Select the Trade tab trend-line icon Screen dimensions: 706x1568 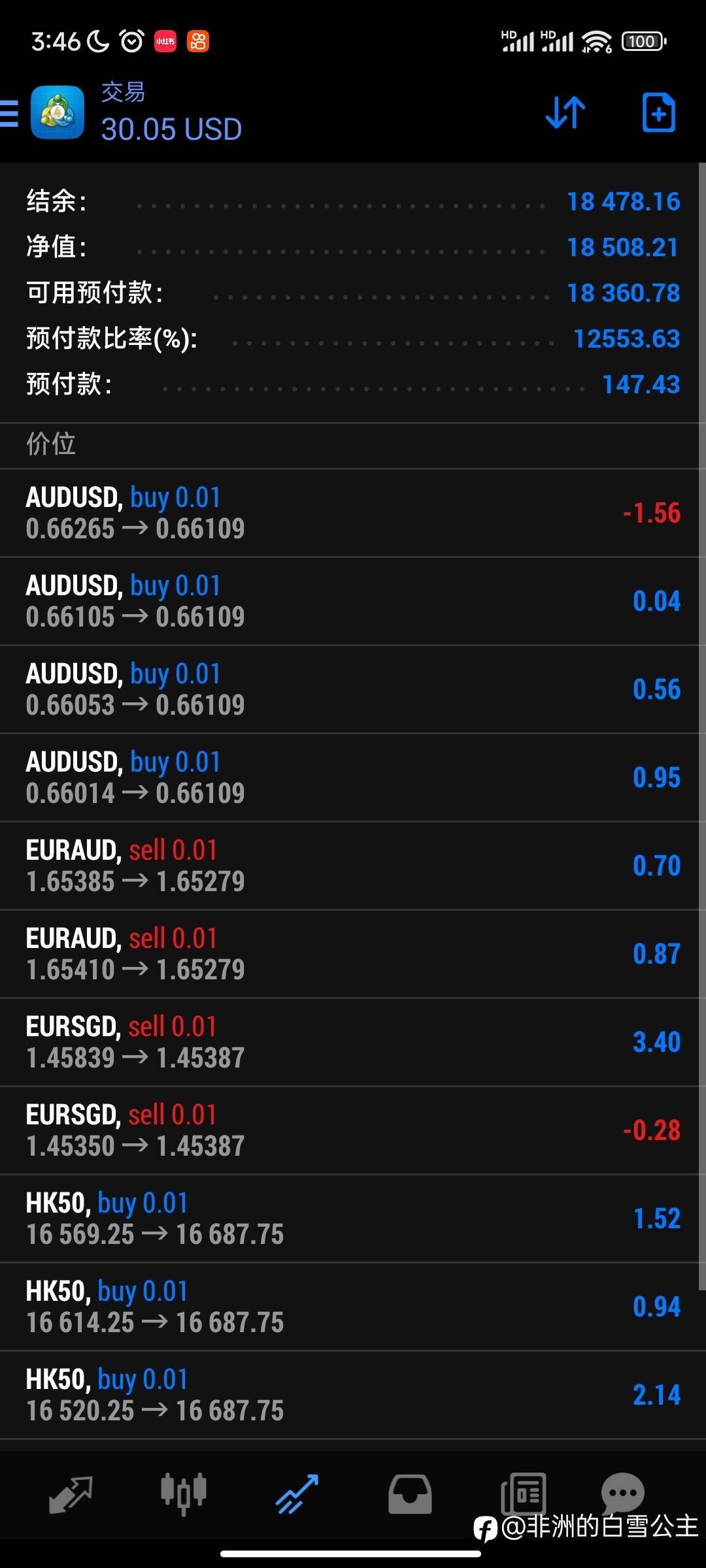pyautogui.click(x=297, y=1494)
